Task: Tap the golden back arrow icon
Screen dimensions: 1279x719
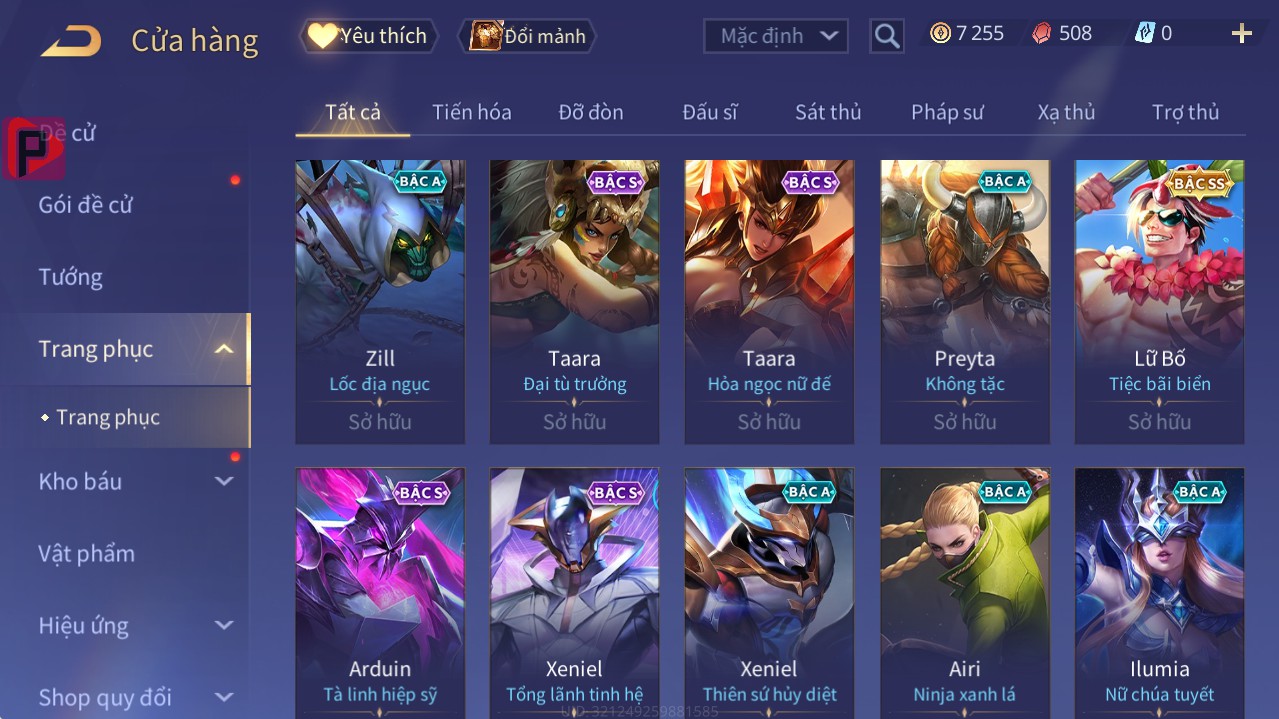Action: (x=71, y=41)
